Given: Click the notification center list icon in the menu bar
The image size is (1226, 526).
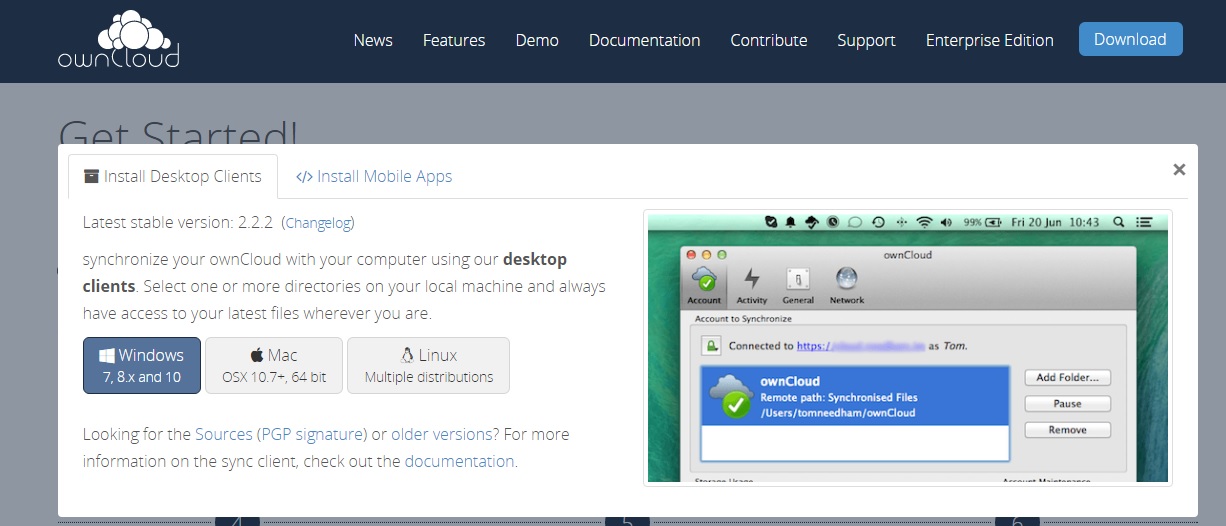Looking at the screenshot, I should pos(1145,222).
